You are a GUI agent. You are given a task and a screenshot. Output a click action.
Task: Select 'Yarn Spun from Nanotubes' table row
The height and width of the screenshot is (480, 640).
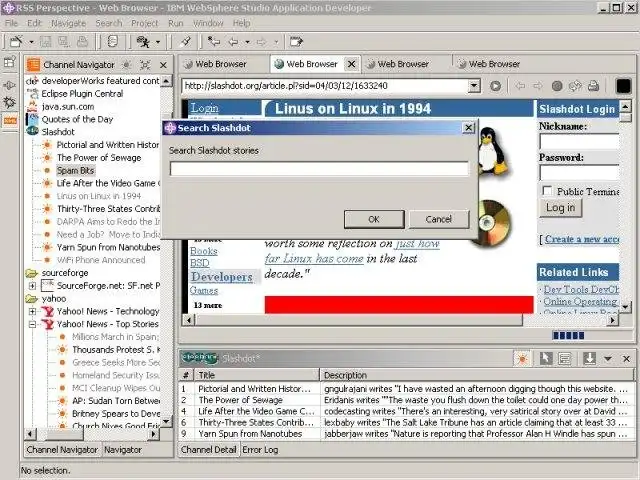coord(407,434)
